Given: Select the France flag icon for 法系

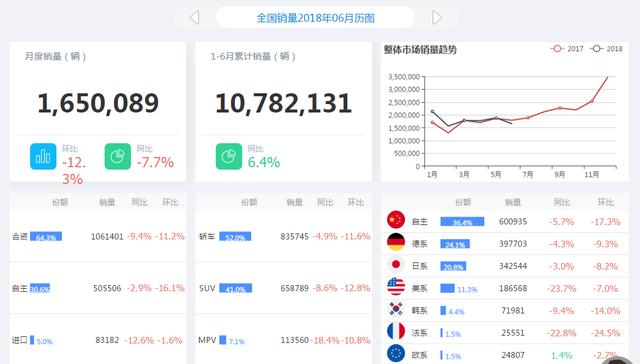Looking at the screenshot, I should 396,331.
